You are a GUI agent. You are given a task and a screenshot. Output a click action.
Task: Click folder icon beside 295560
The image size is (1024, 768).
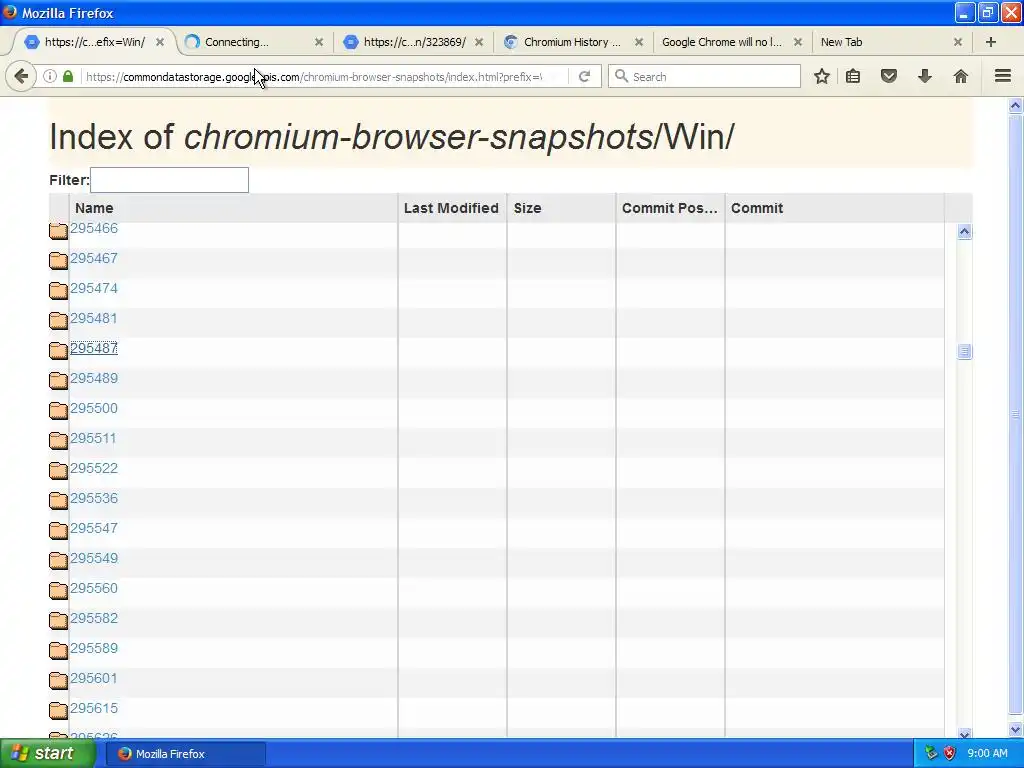coord(58,590)
